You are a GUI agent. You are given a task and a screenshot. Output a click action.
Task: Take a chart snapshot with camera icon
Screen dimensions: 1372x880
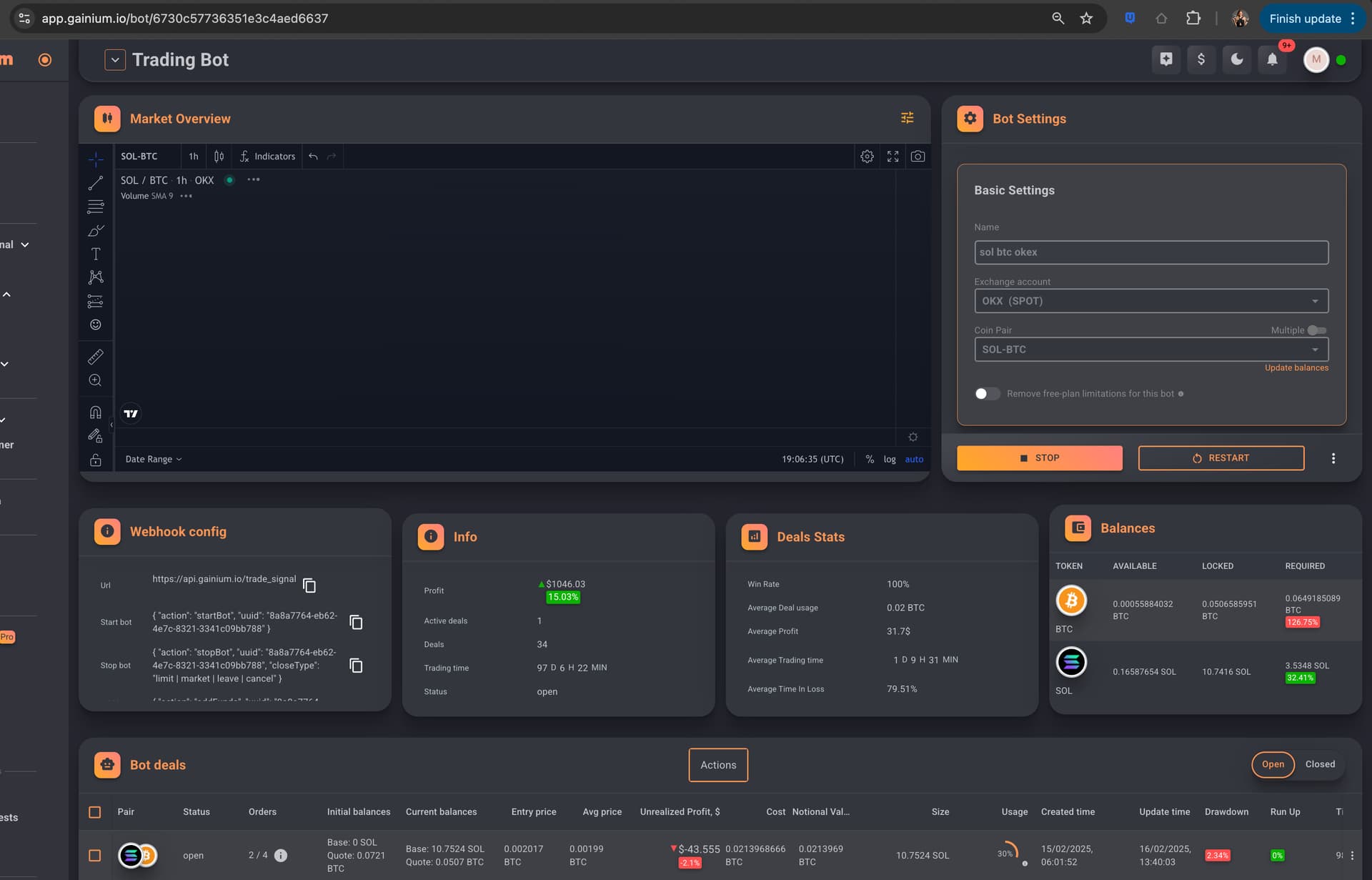[918, 157]
